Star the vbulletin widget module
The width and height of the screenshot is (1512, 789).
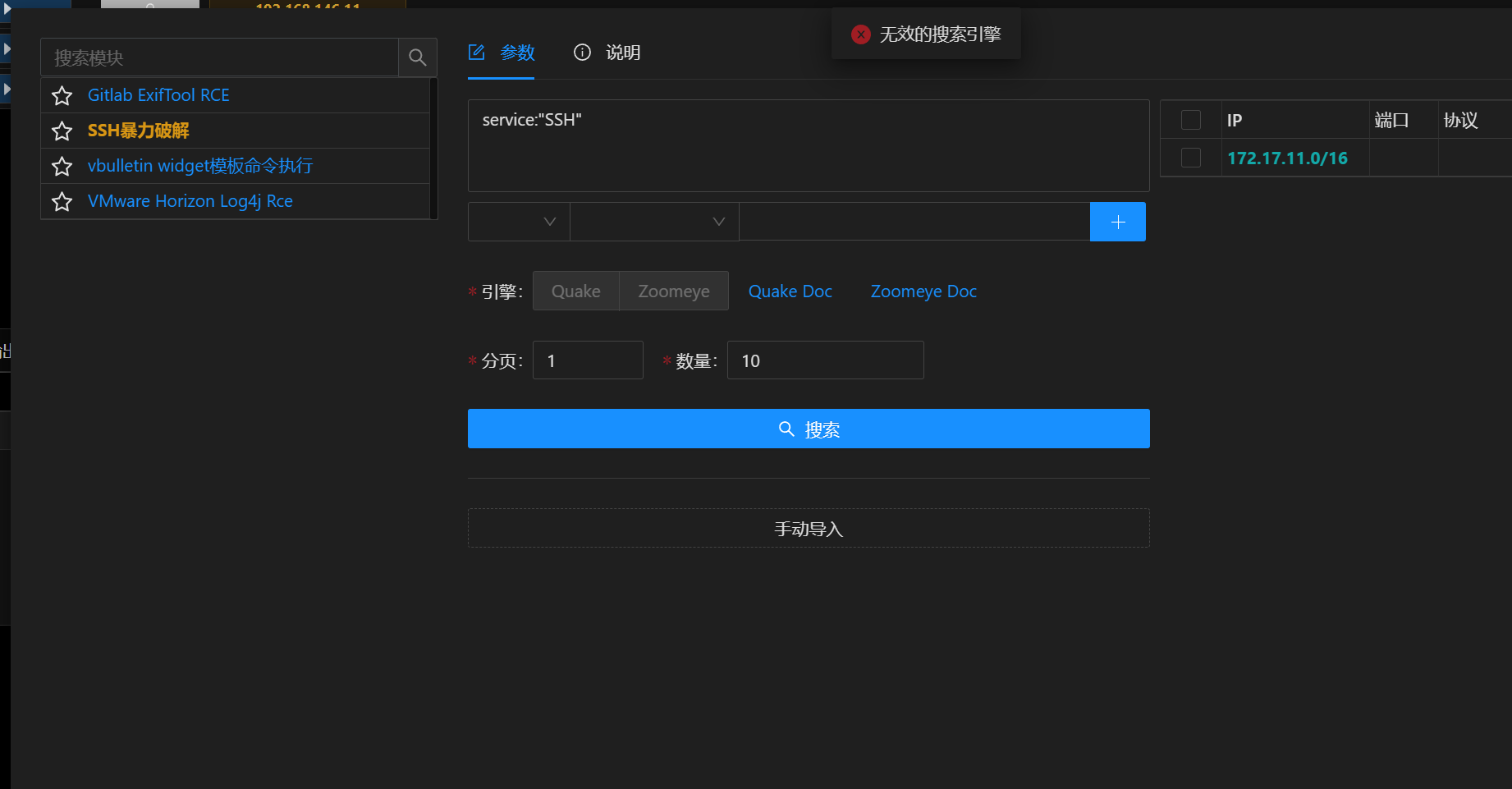62,167
